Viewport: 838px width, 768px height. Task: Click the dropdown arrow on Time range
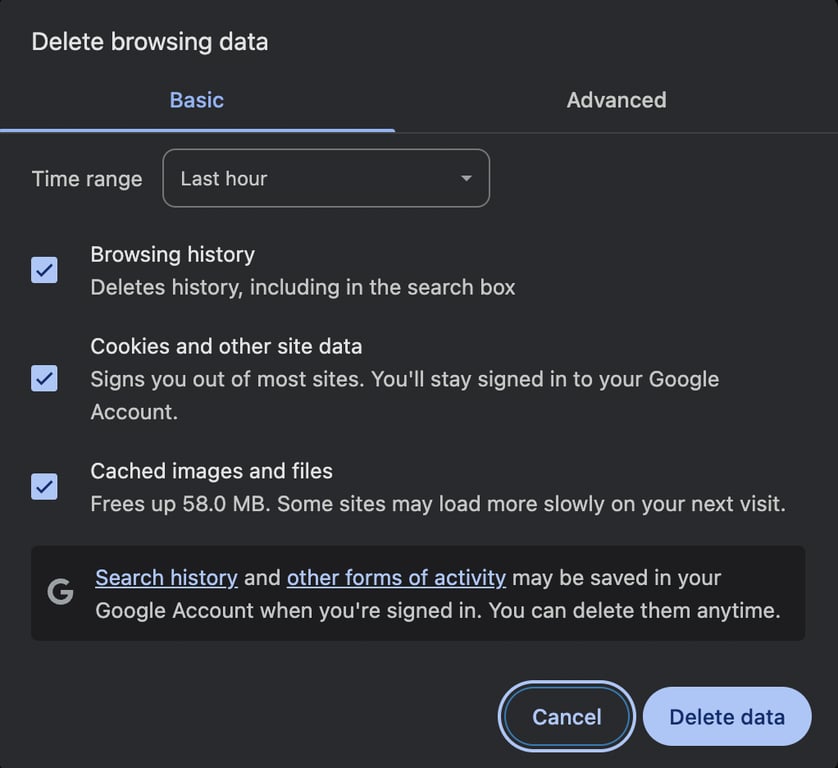(x=464, y=178)
